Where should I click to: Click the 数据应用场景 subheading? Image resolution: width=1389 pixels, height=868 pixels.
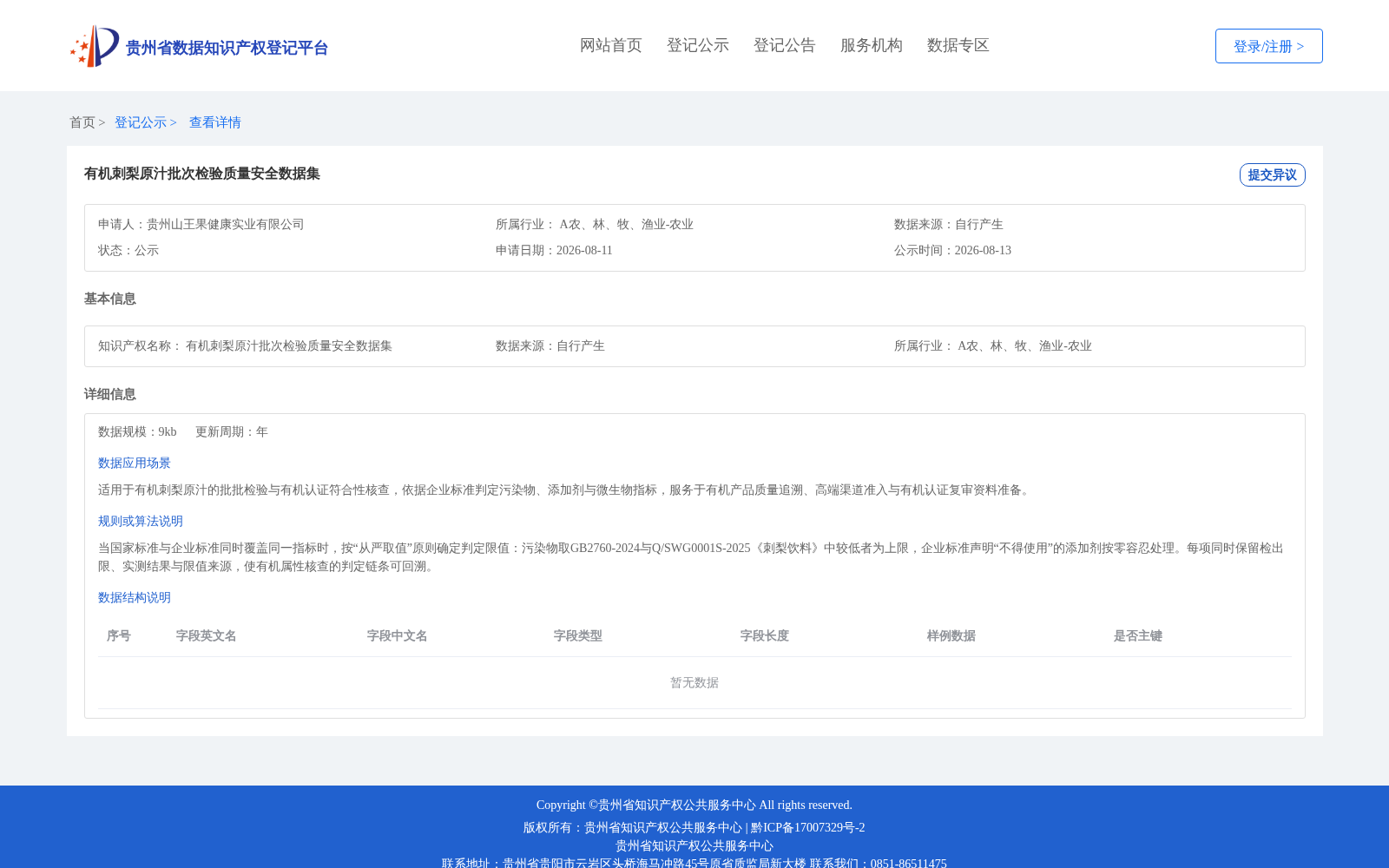click(x=135, y=463)
